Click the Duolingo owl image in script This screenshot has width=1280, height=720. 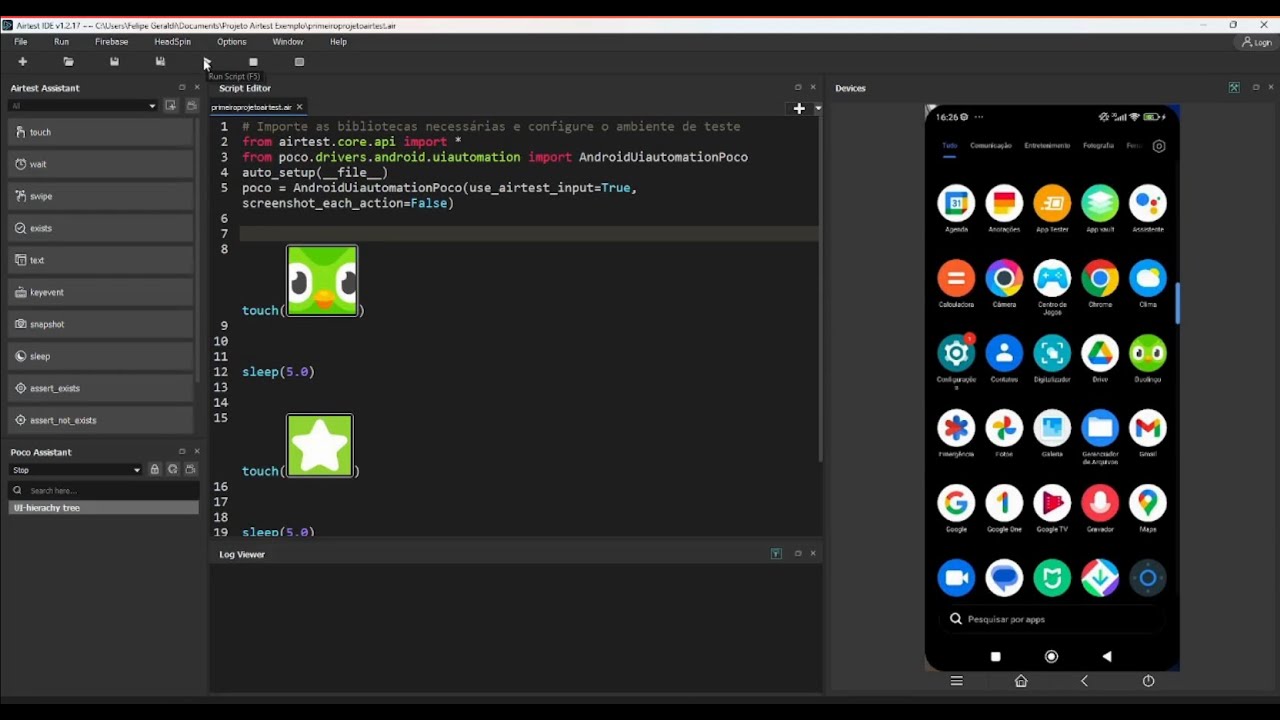[322, 281]
